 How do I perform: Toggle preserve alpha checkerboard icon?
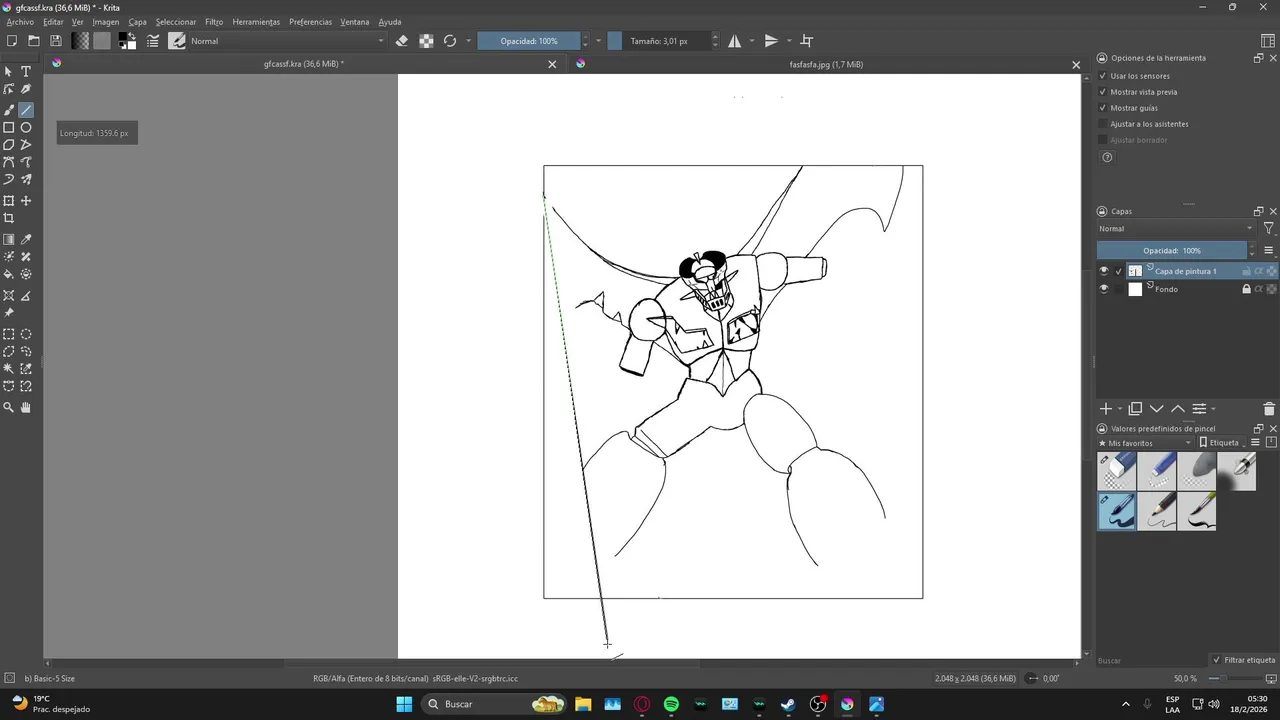point(426,41)
